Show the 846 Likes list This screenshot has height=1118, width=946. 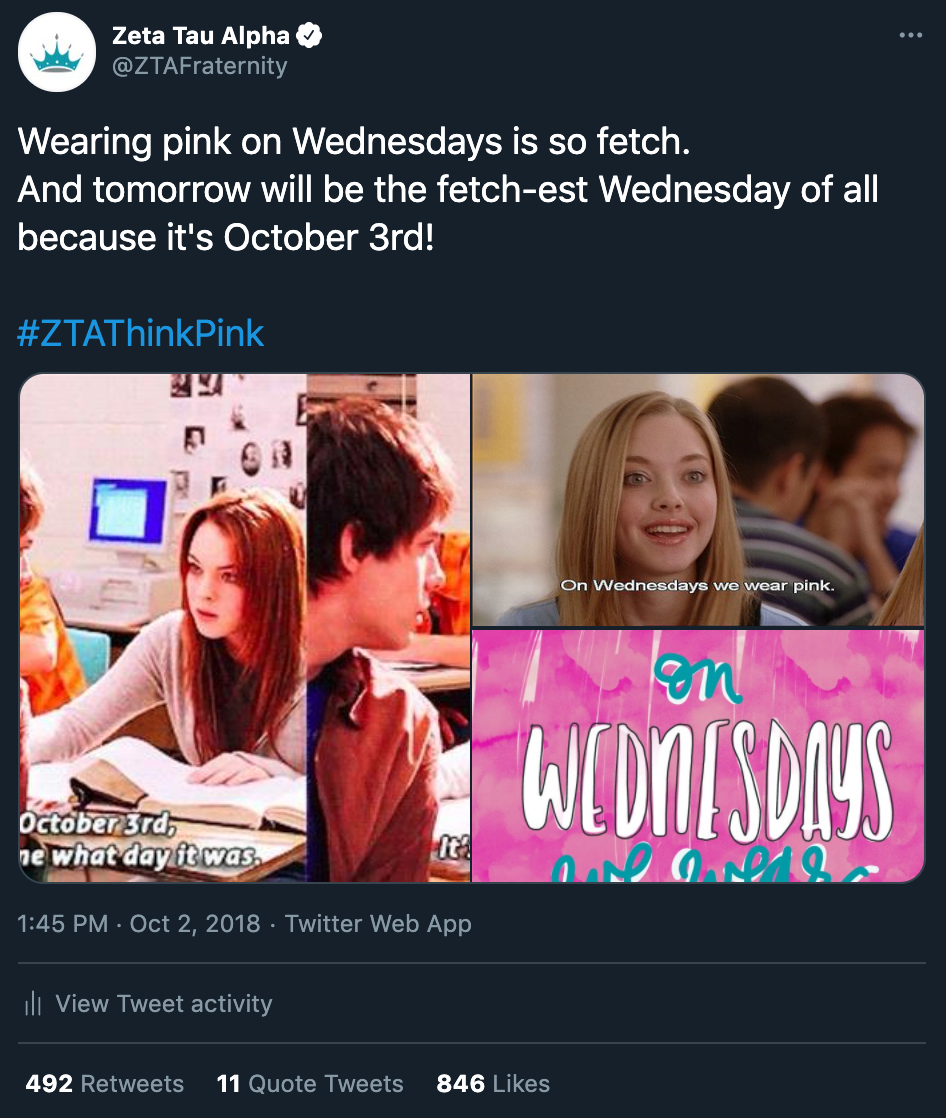tap(493, 1084)
